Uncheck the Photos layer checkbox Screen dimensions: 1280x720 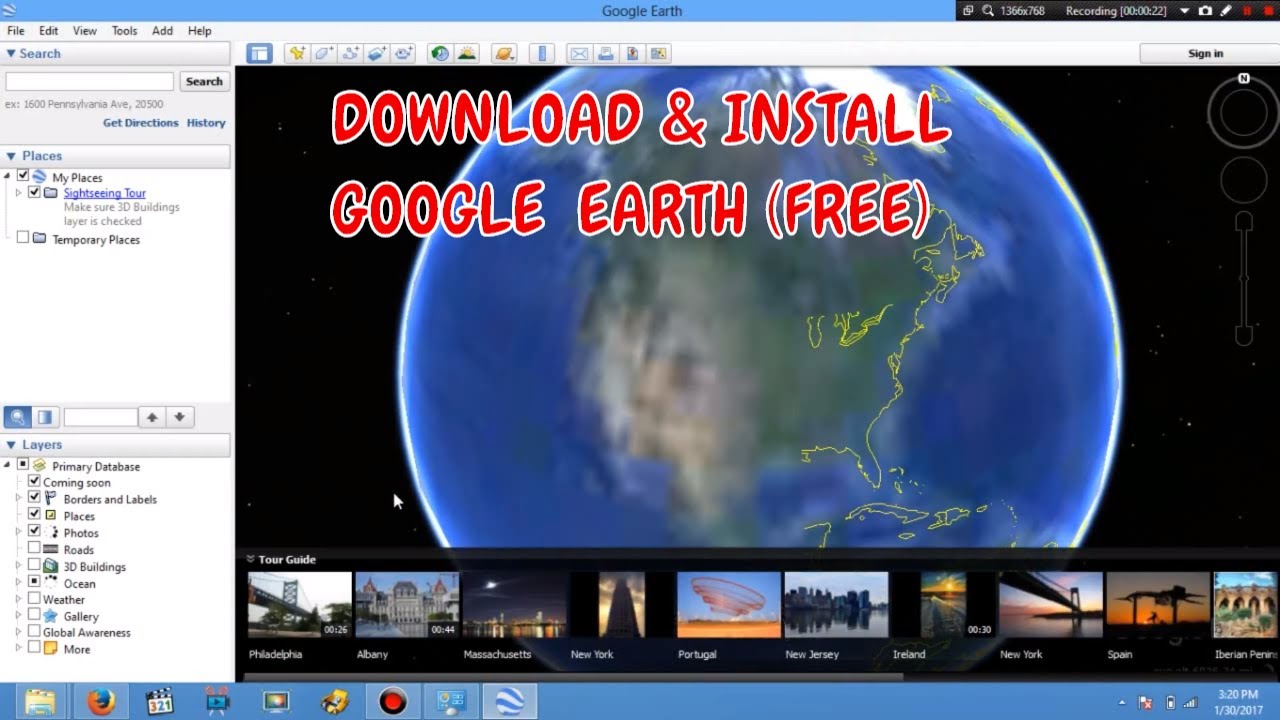click(35, 531)
